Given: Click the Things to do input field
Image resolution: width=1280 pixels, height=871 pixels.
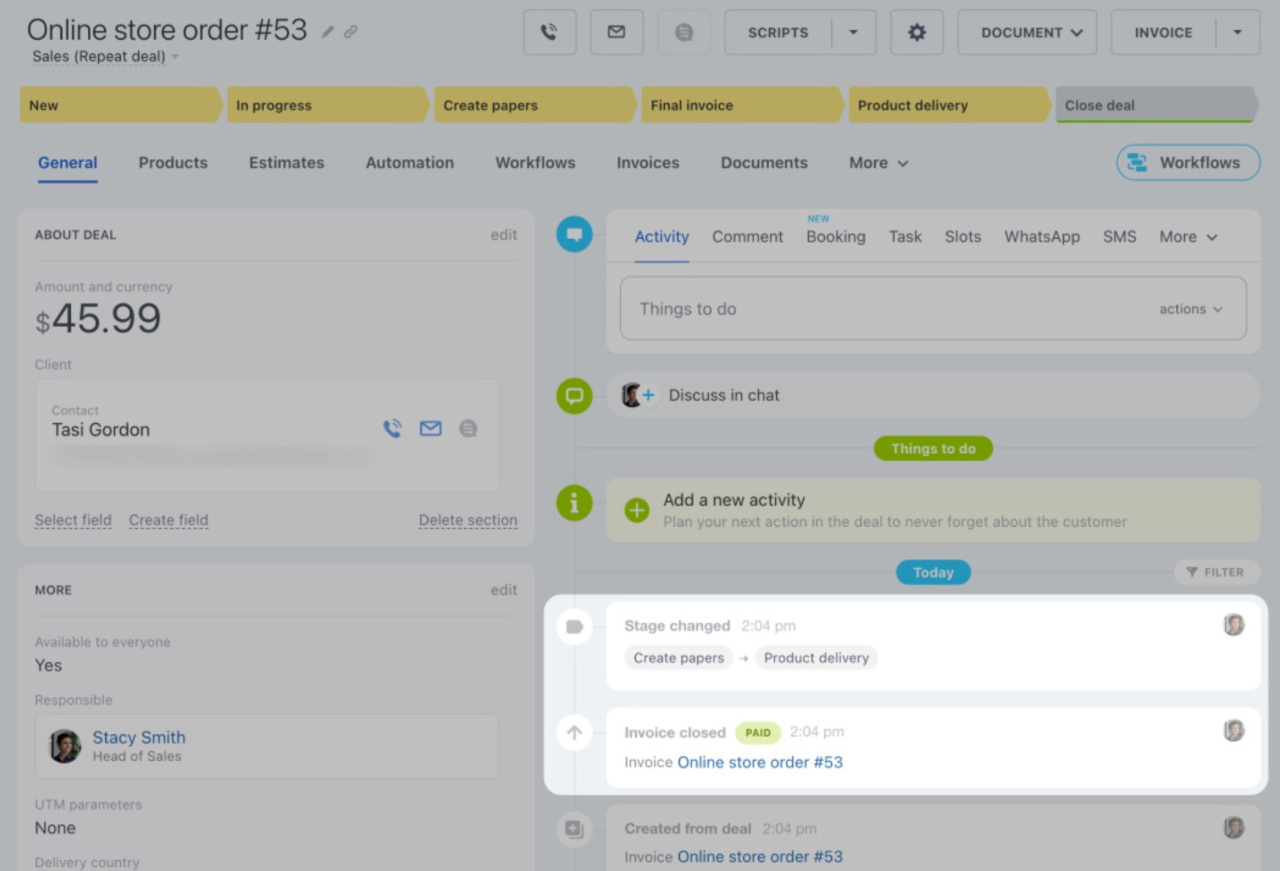Looking at the screenshot, I should click(880, 309).
